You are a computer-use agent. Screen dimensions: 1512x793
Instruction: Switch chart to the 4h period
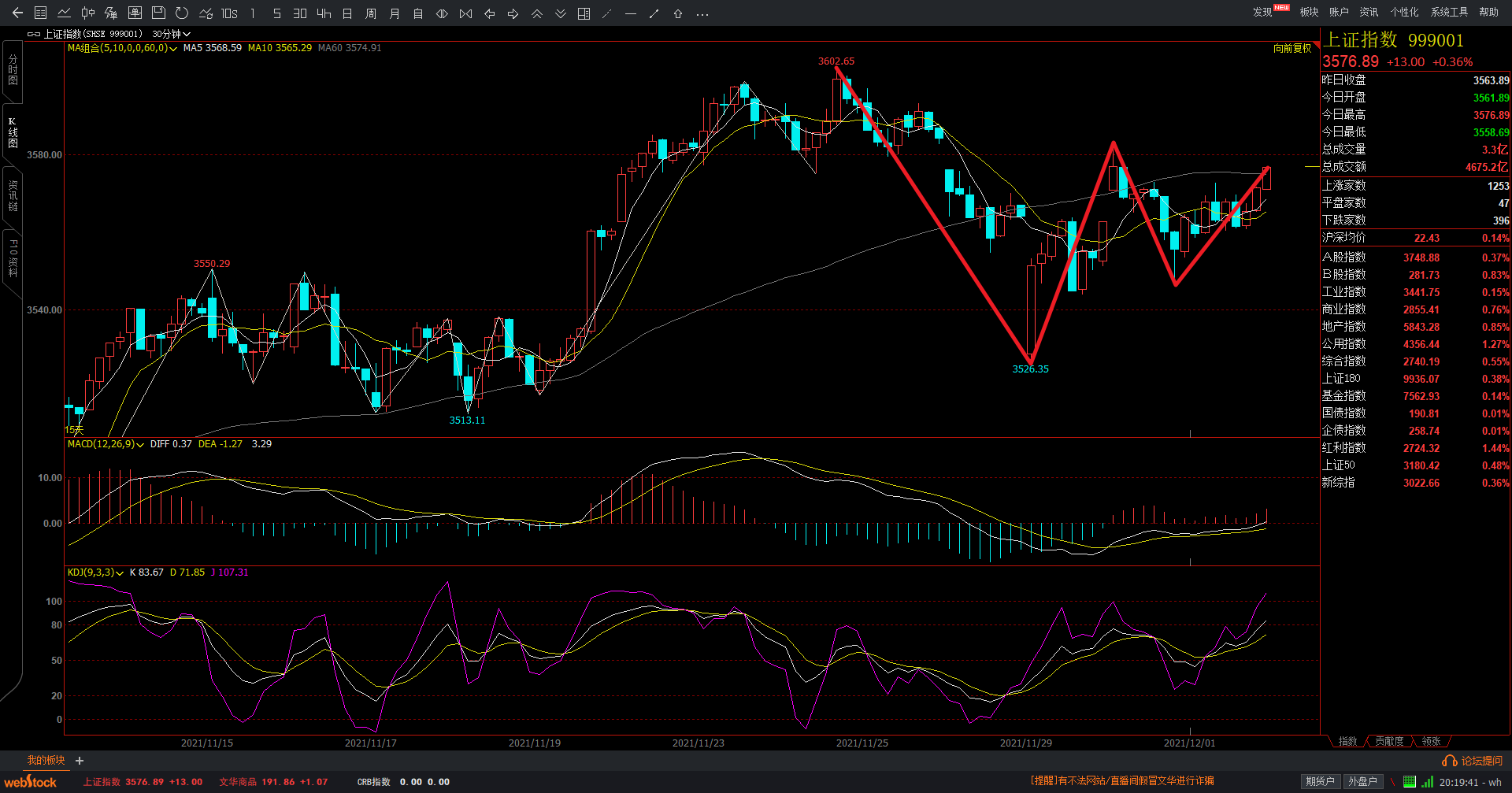[x=324, y=13]
